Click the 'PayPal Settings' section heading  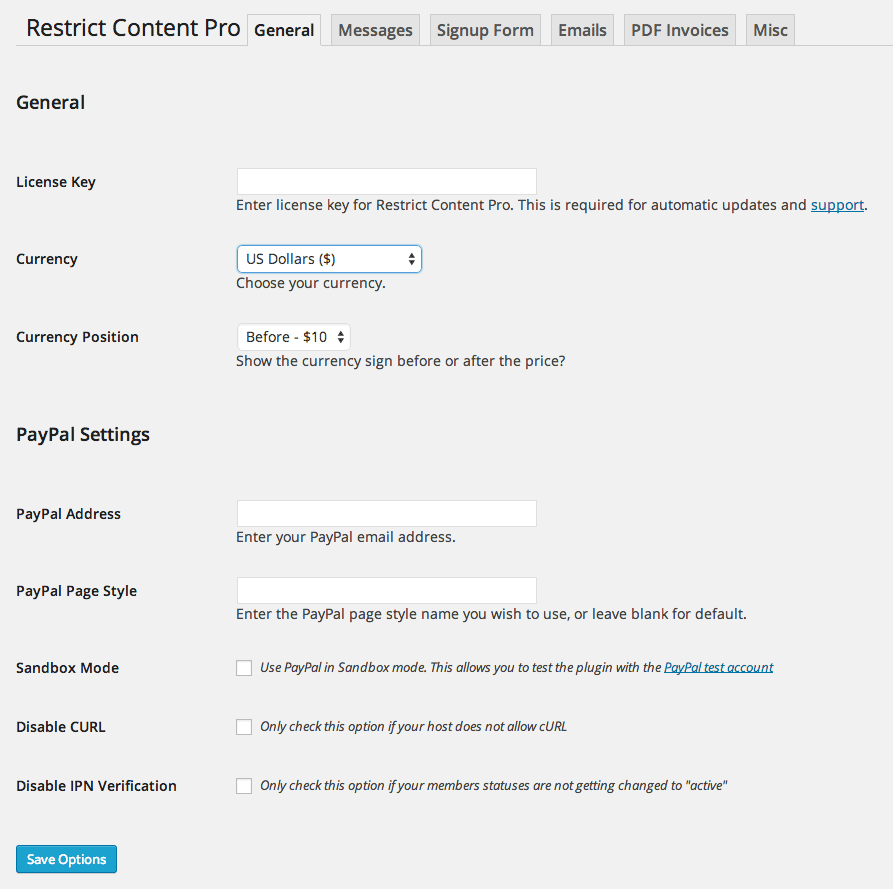tap(83, 435)
